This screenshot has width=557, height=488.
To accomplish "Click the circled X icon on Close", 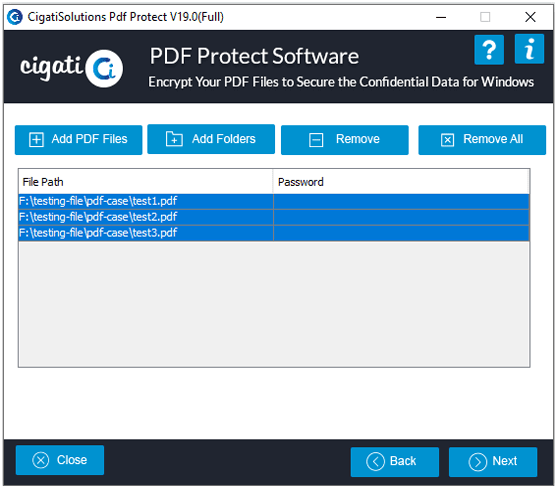I will [x=41, y=460].
